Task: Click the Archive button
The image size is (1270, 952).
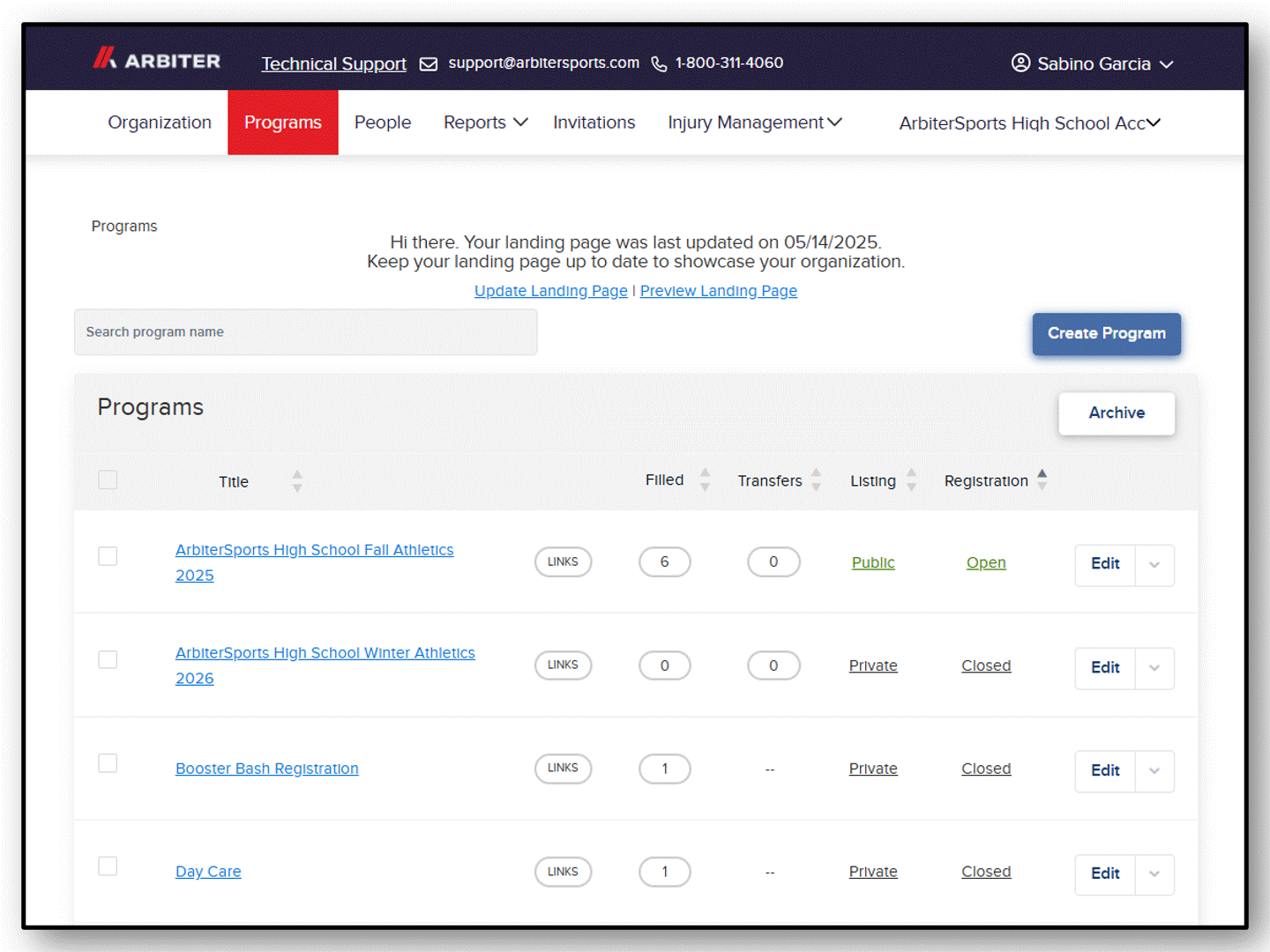Action: (1117, 413)
